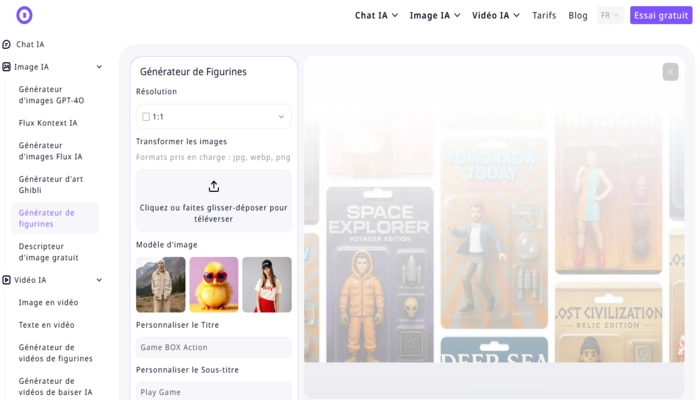Open Descripteur d'image gratuit

pyautogui.click(x=48, y=252)
